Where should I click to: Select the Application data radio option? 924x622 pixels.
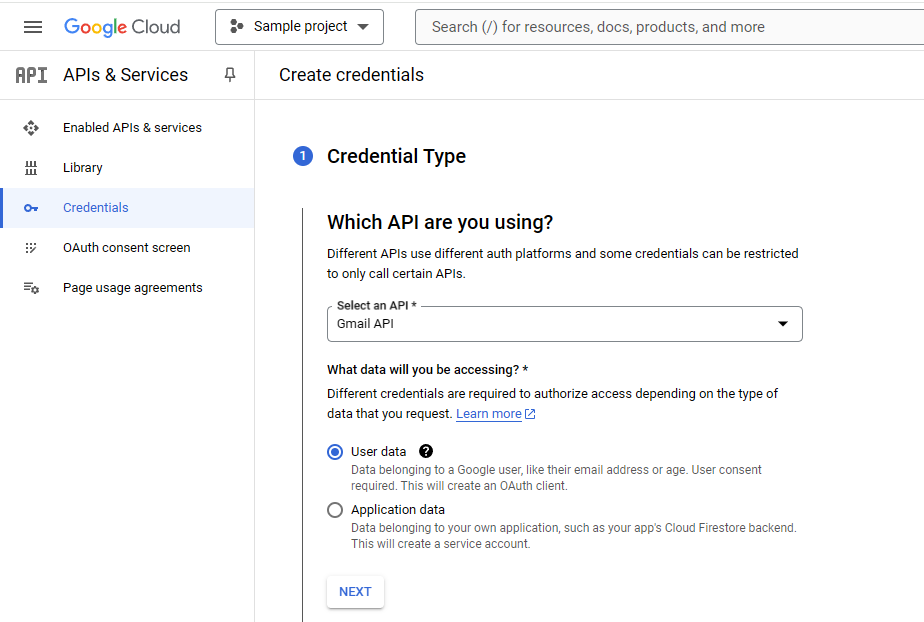(x=335, y=510)
